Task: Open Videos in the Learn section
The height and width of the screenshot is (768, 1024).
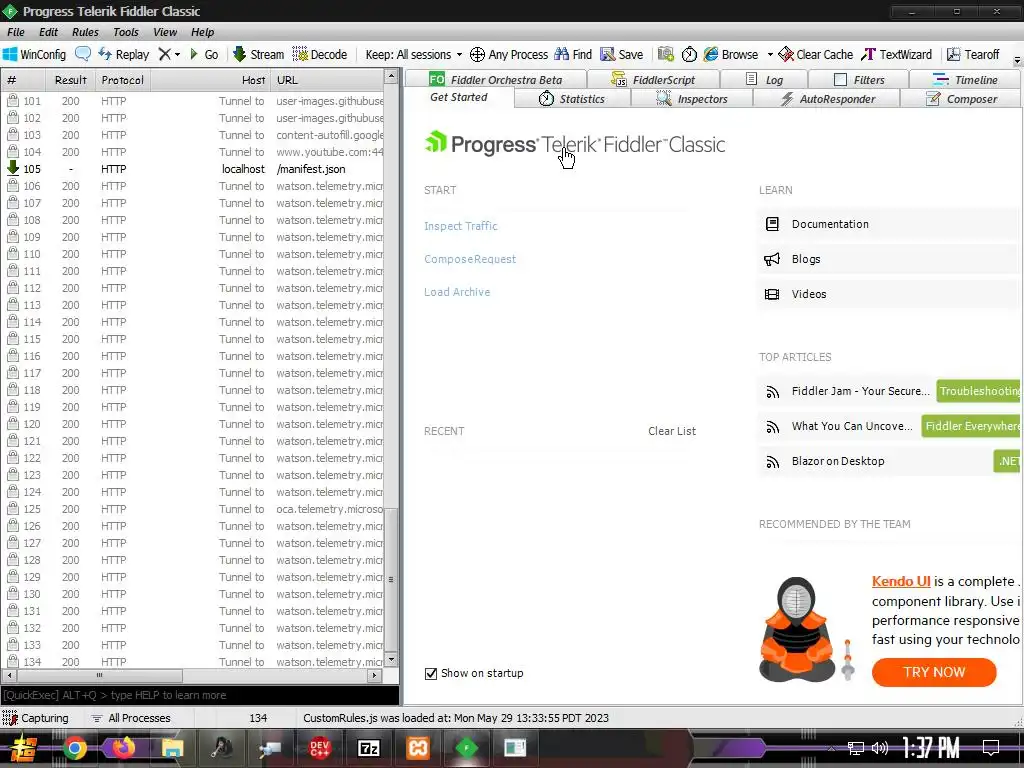Action: click(x=887, y=294)
